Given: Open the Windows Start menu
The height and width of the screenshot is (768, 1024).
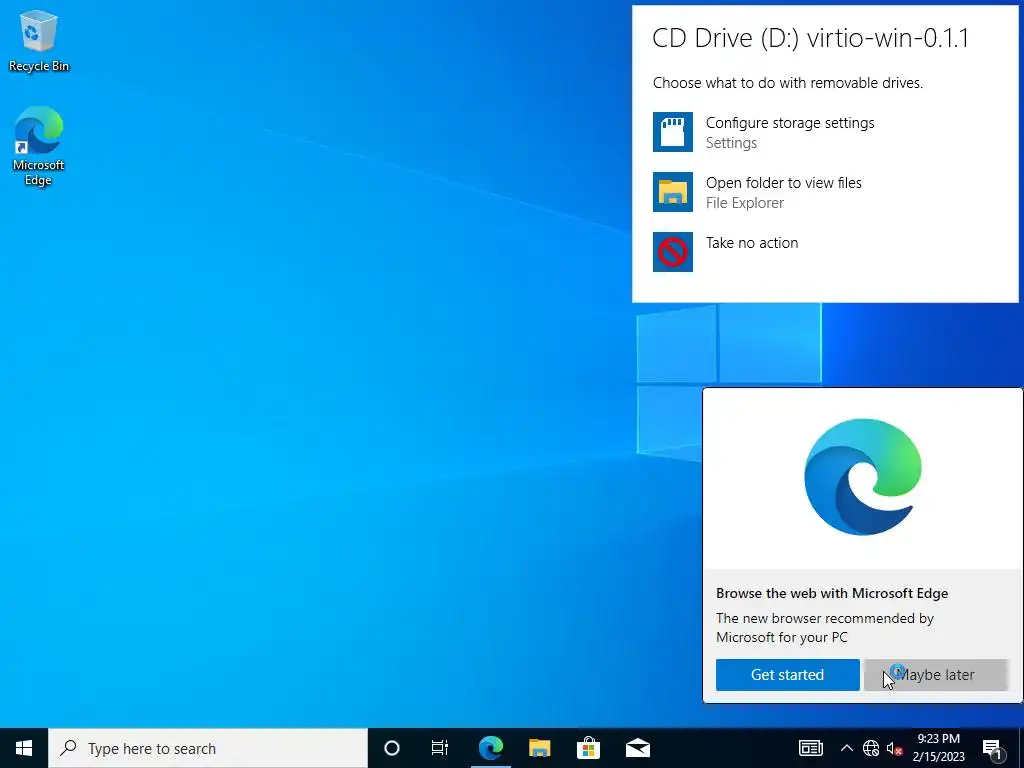Looking at the screenshot, I should [x=24, y=748].
